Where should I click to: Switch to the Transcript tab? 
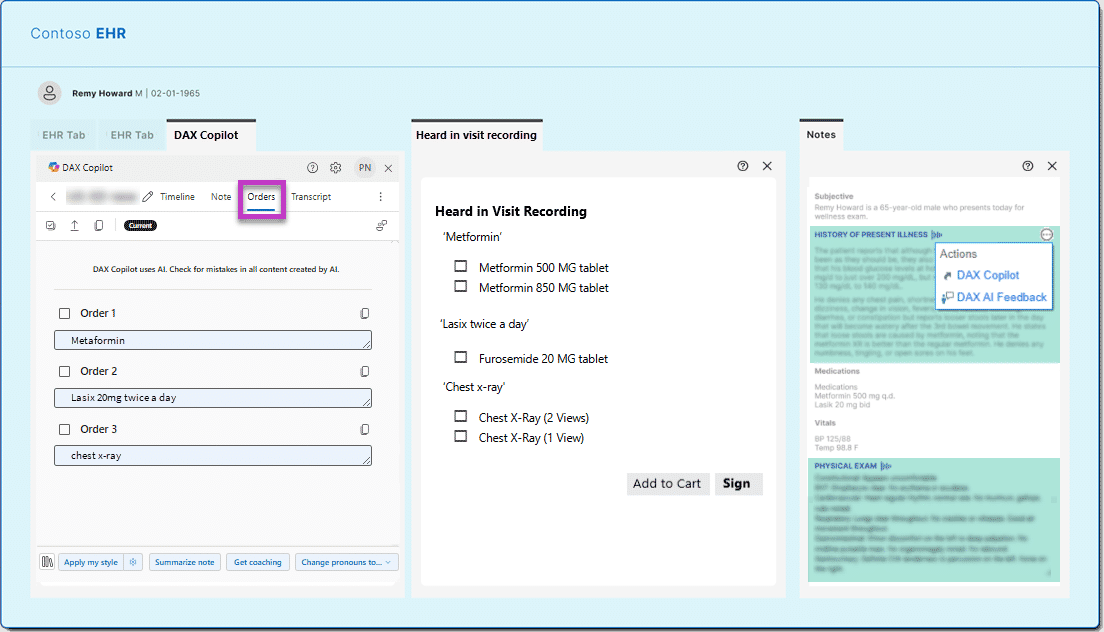point(311,196)
